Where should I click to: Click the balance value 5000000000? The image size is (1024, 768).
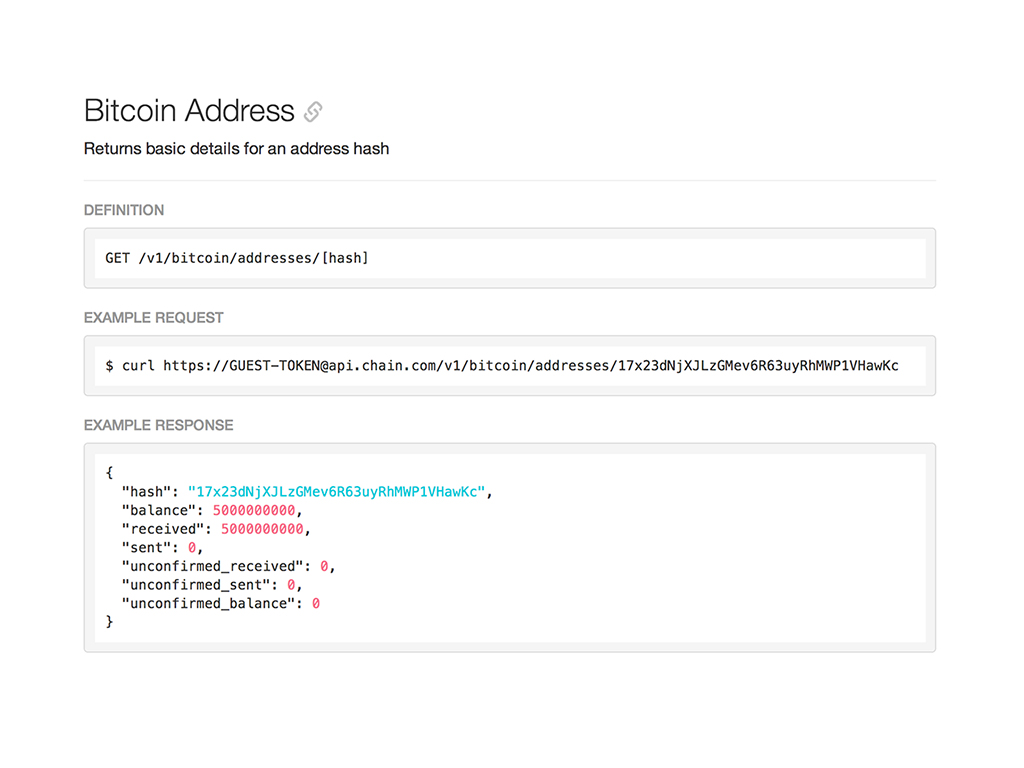pos(255,510)
